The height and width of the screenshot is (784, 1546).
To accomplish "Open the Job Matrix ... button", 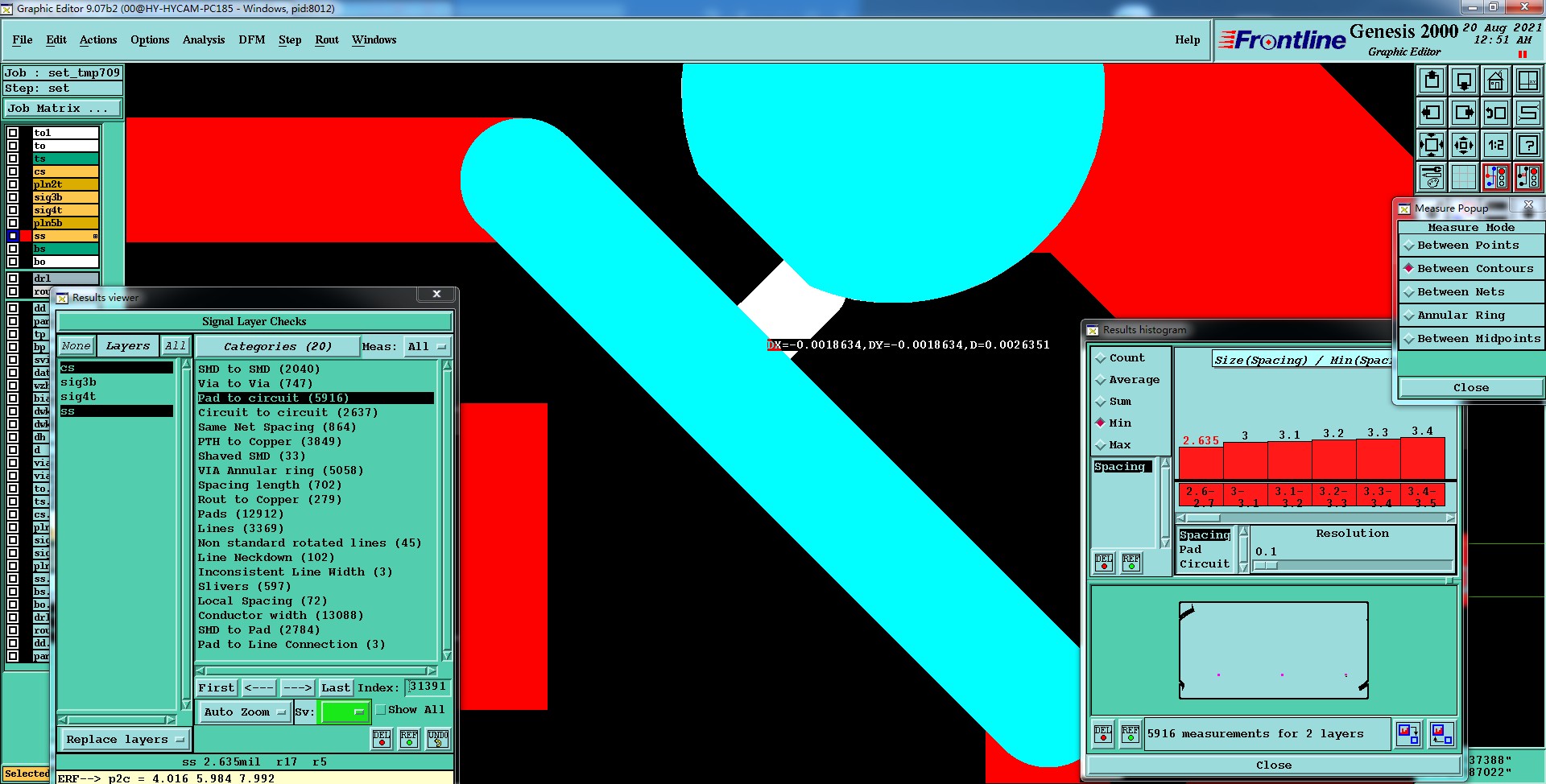I will click(x=63, y=109).
